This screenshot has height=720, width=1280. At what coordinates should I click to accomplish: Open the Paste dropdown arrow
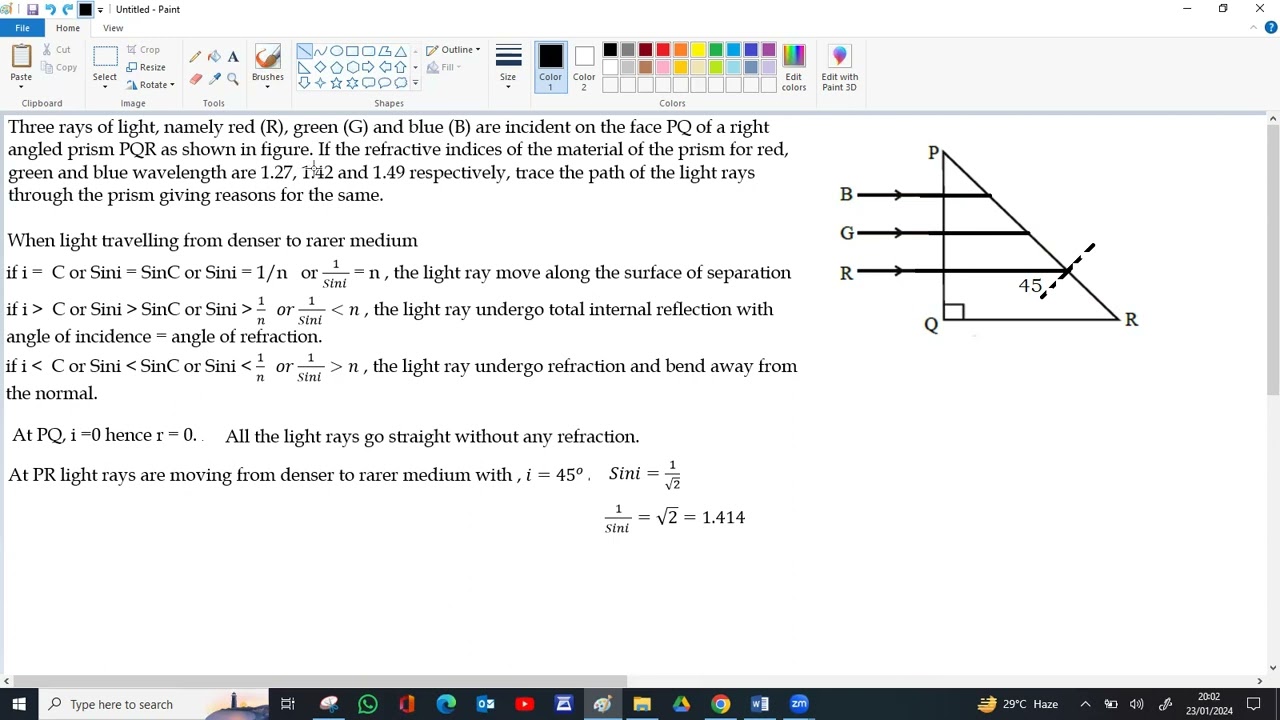[x=21, y=87]
